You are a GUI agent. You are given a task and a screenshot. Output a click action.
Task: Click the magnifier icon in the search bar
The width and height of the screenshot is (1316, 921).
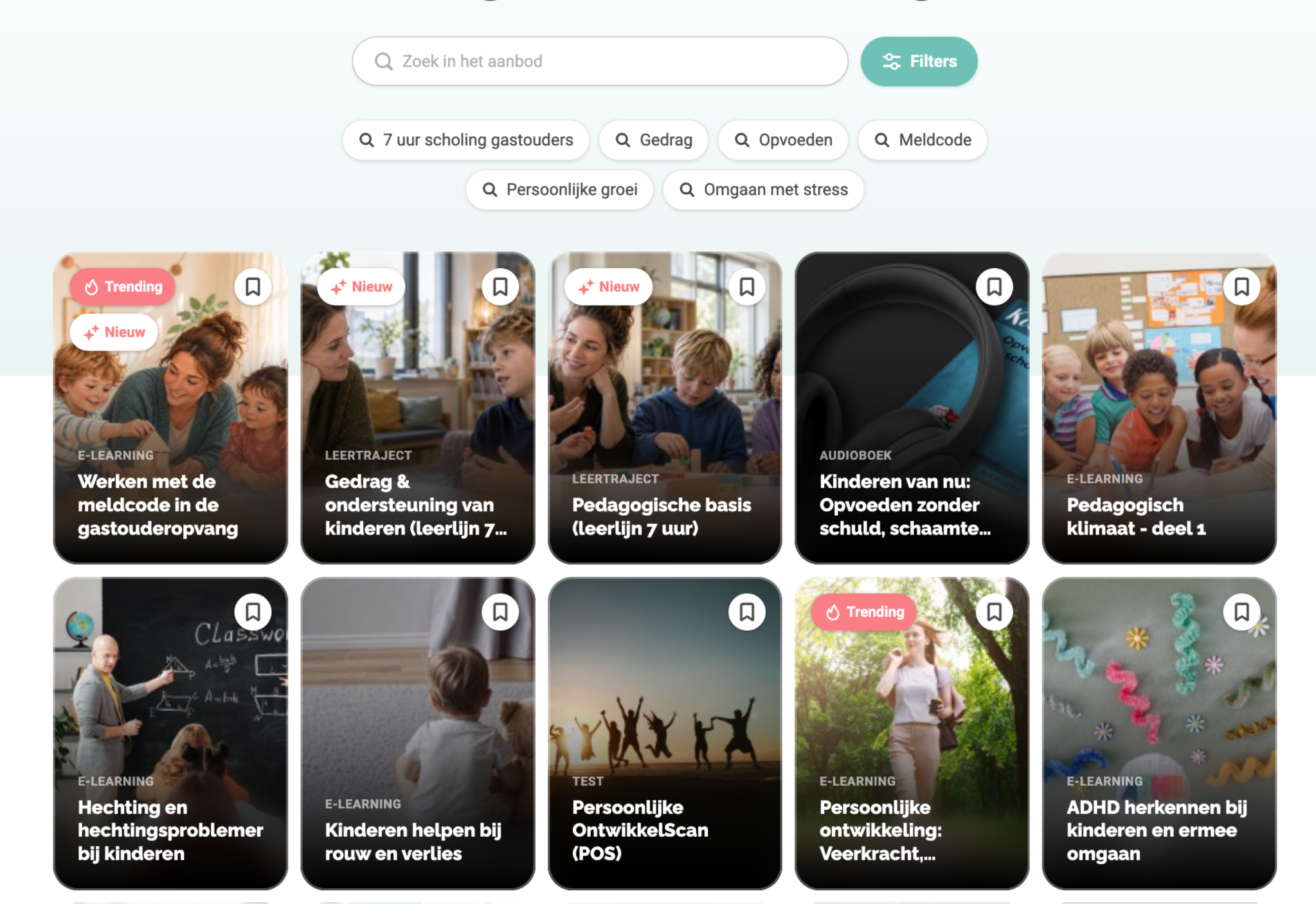point(384,62)
